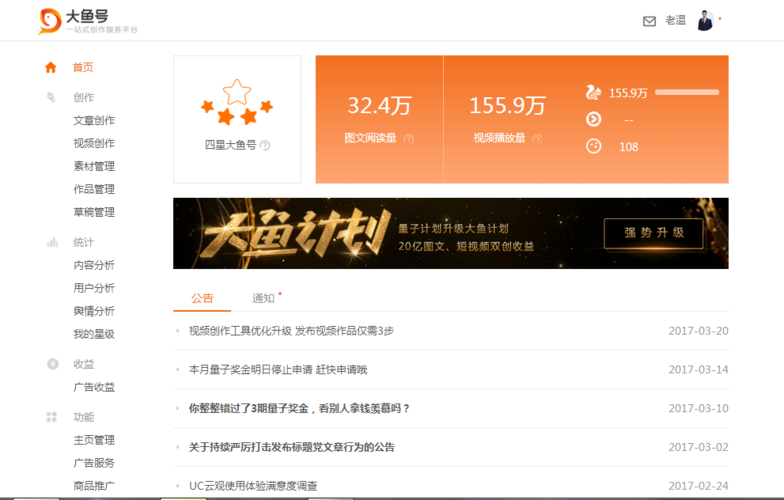The height and width of the screenshot is (500, 784).
Task: Click help icon beside 图文阅读量
Action: coord(408,138)
